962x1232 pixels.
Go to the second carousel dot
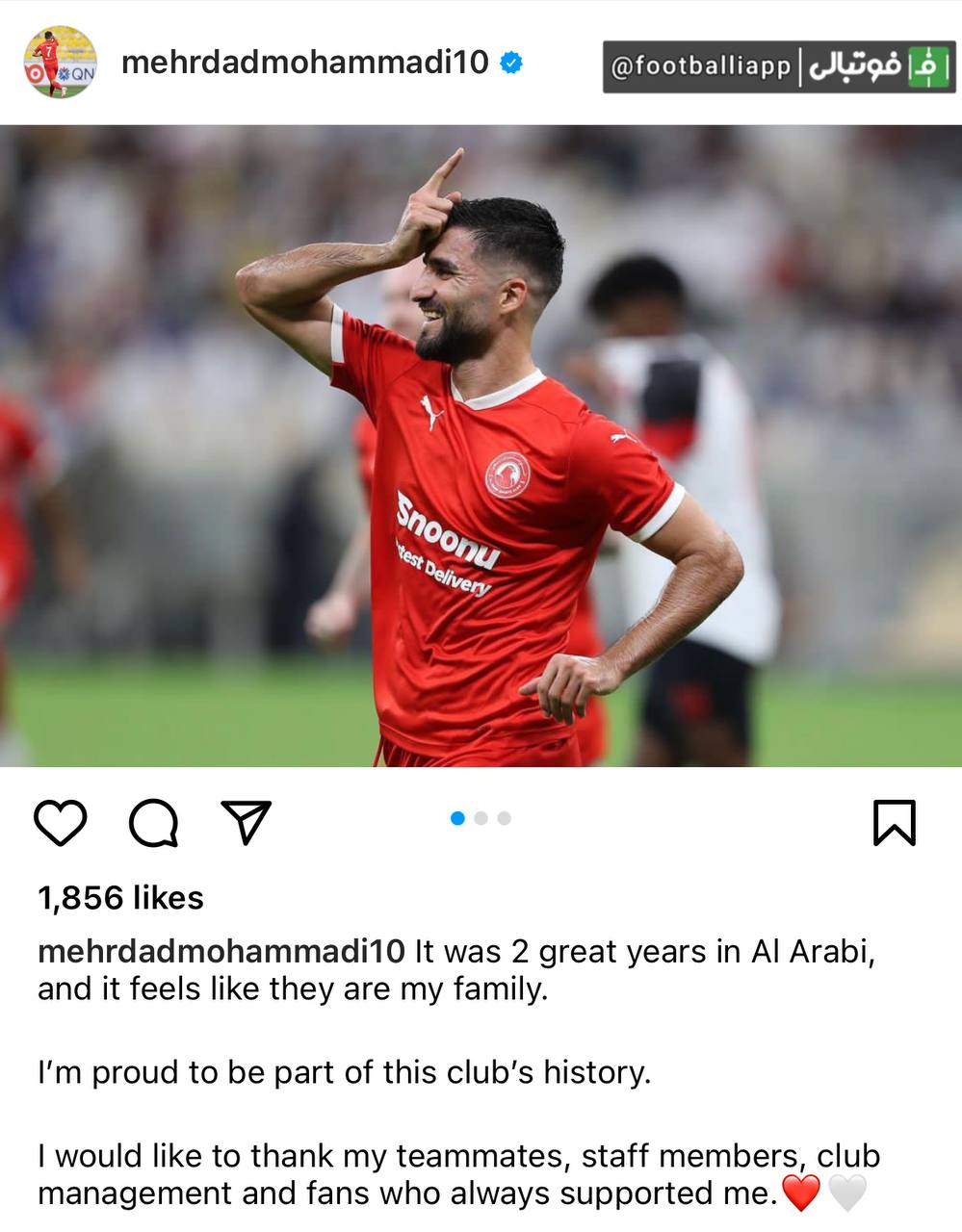click(481, 818)
